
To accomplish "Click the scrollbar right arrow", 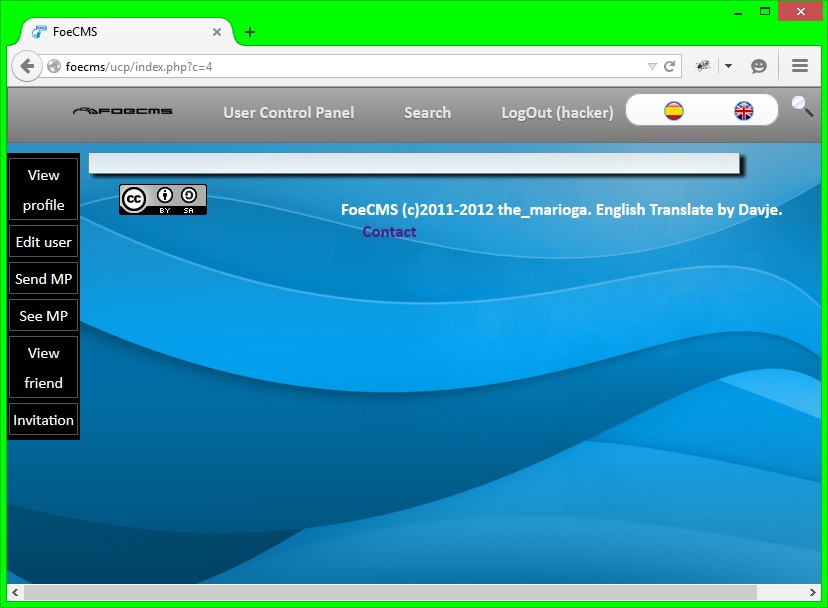I will (813, 593).
